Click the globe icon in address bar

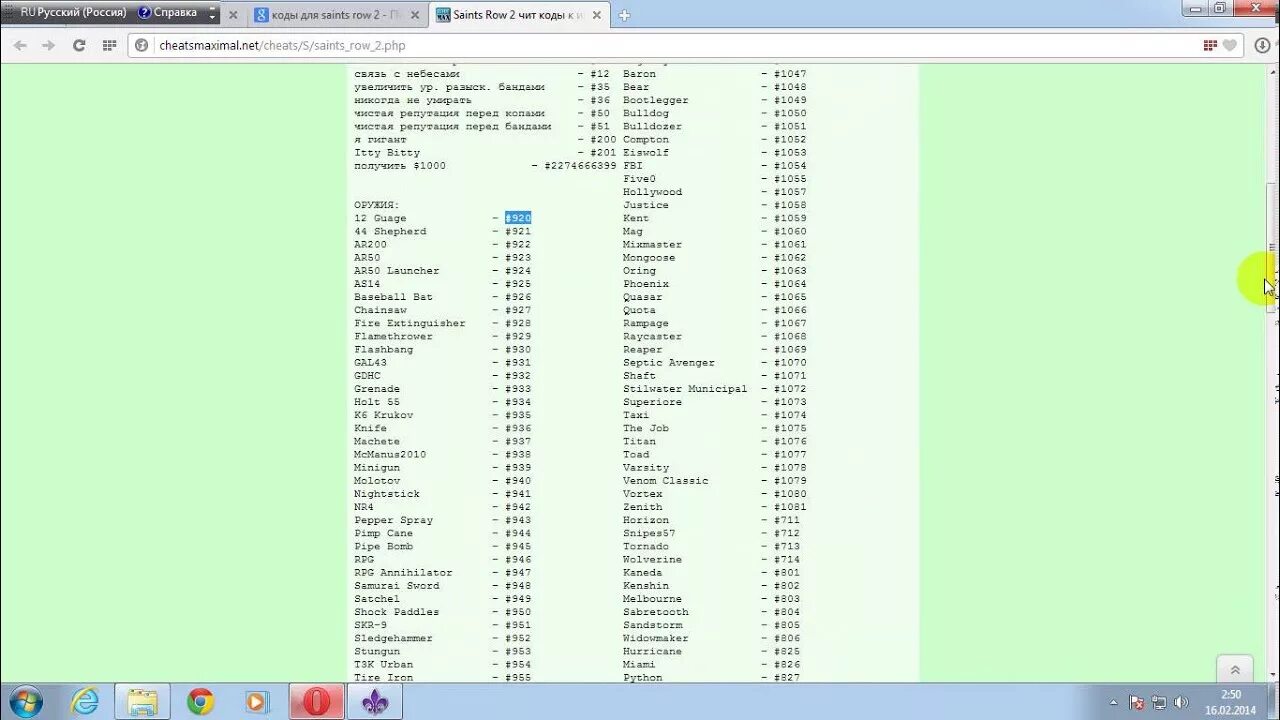tap(142, 45)
